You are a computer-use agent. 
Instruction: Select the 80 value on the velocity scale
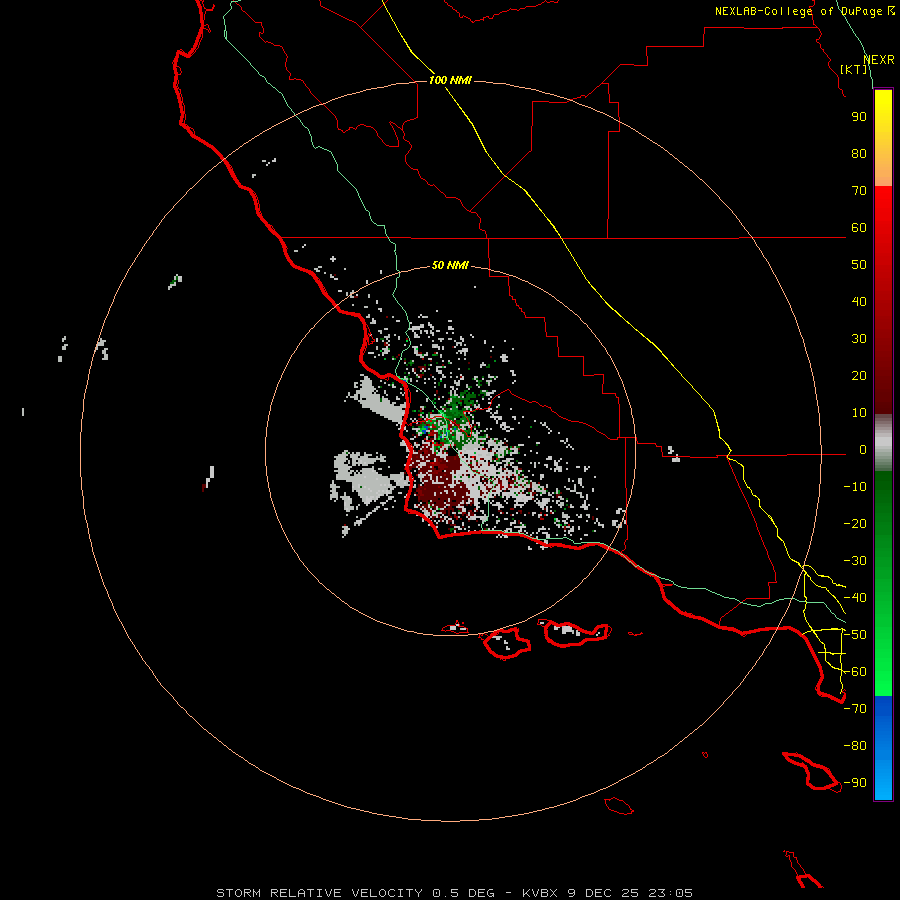(859, 154)
